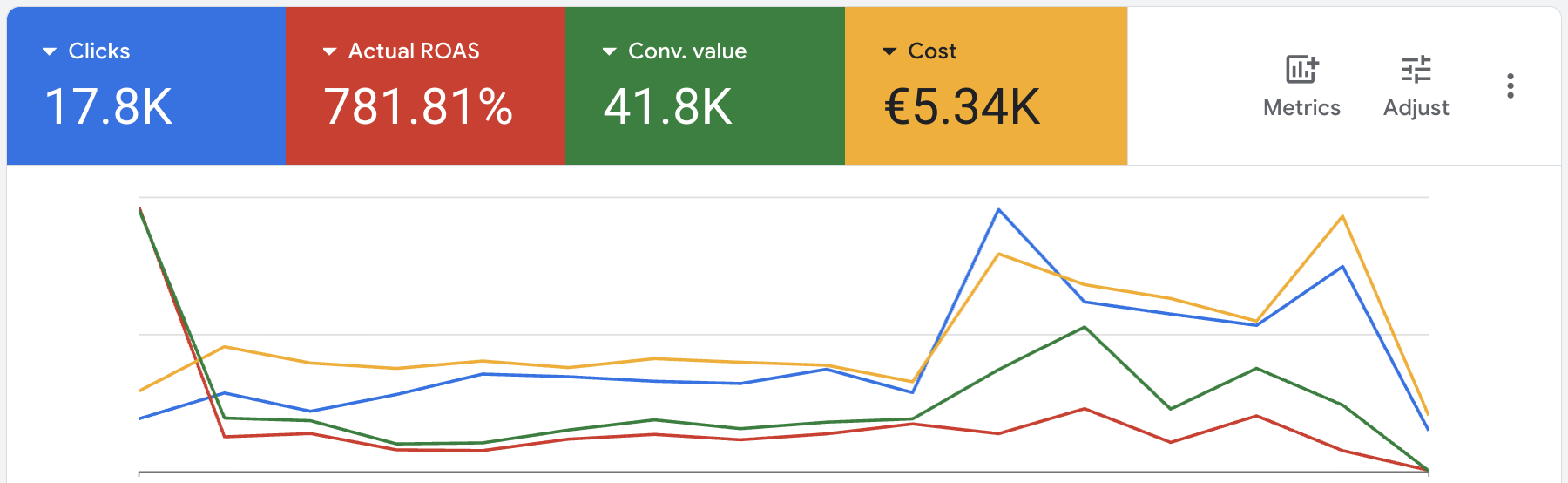Click the green line's mid-chart peak
1568x483 pixels.
pos(1085,327)
